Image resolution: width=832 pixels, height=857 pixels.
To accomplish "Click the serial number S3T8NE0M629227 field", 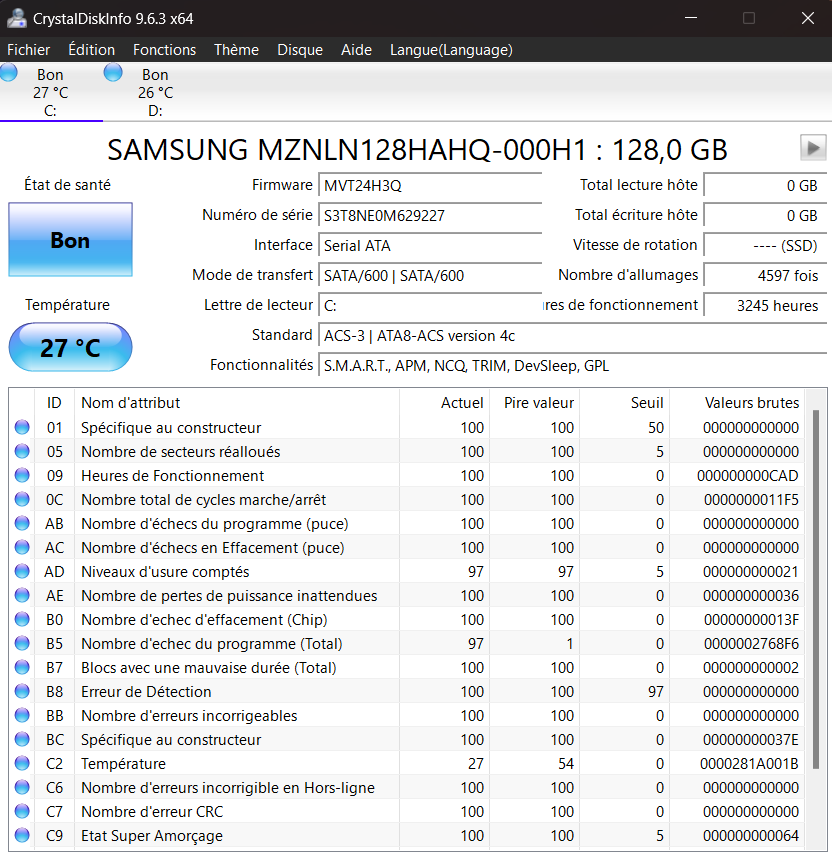I will [430, 215].
